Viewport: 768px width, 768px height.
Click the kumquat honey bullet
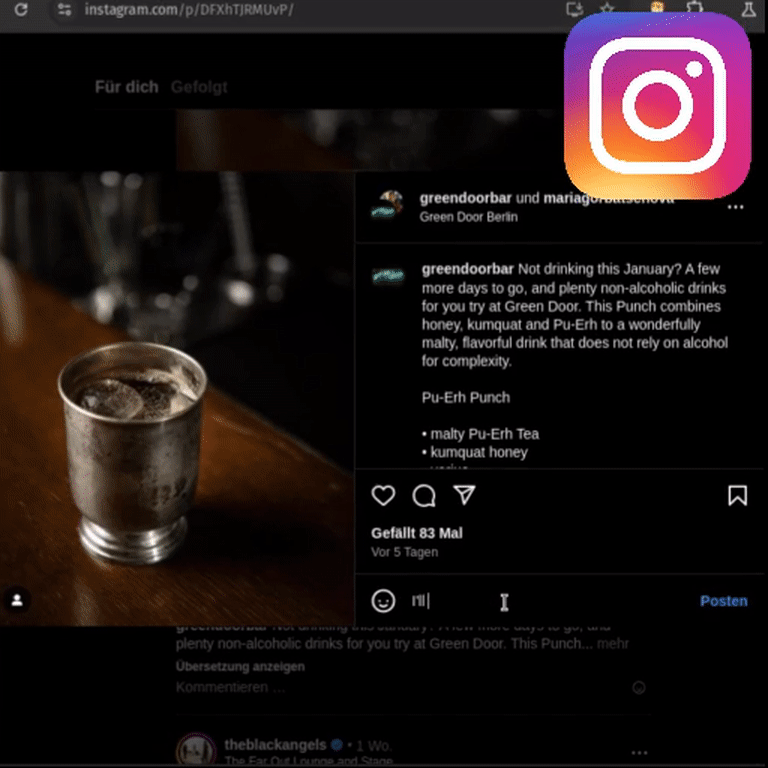(x=475, y=452)
